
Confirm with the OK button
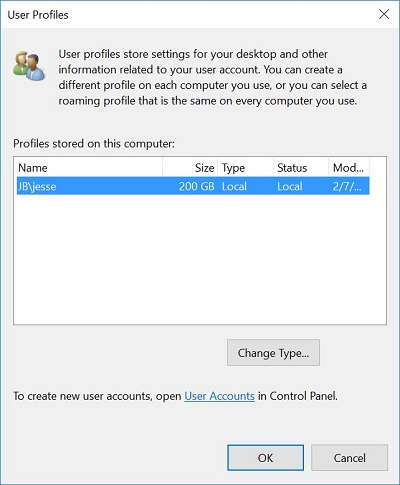pos(265,458)
